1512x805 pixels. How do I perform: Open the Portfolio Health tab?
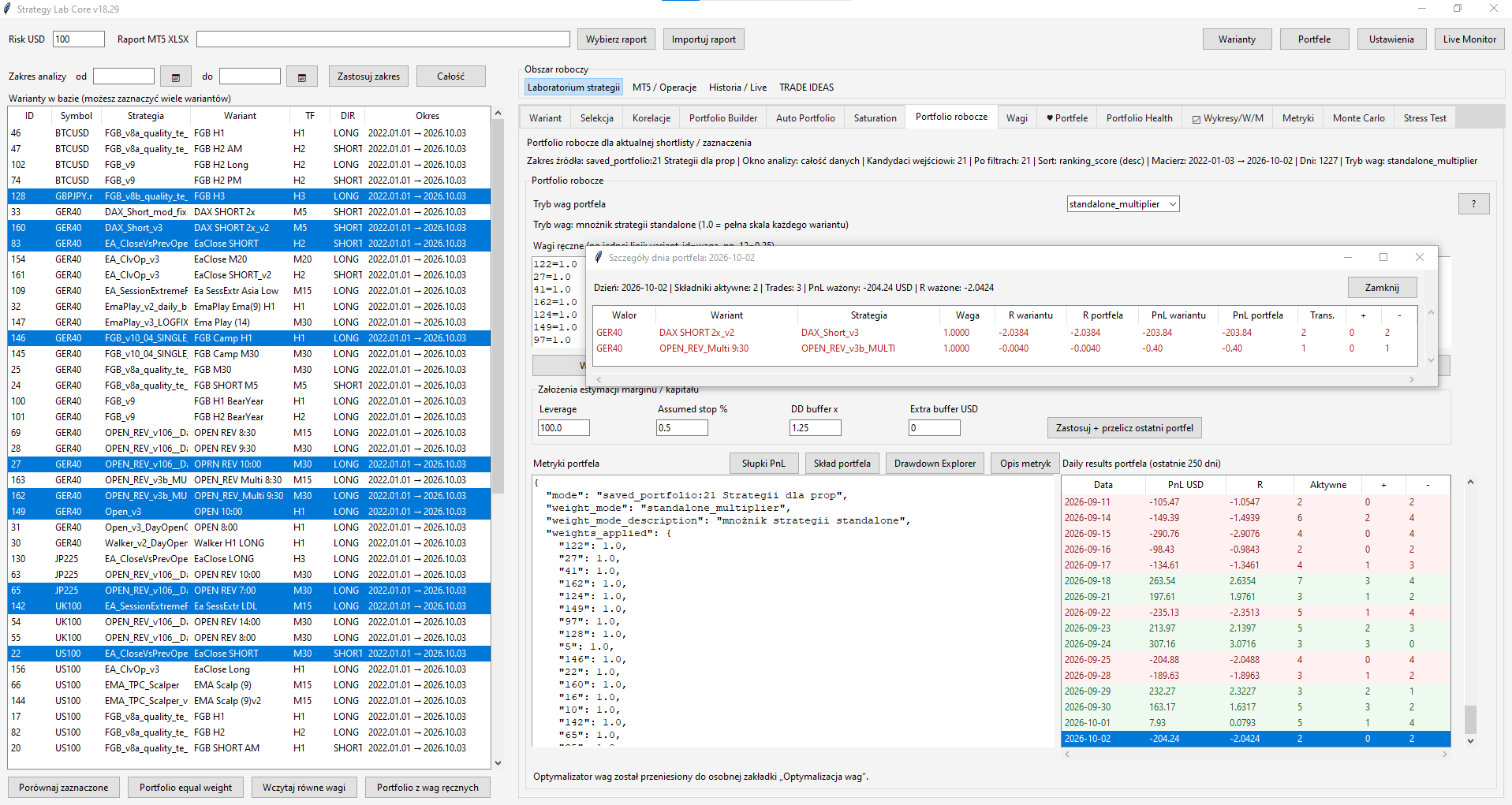[x=1139, y=118]
